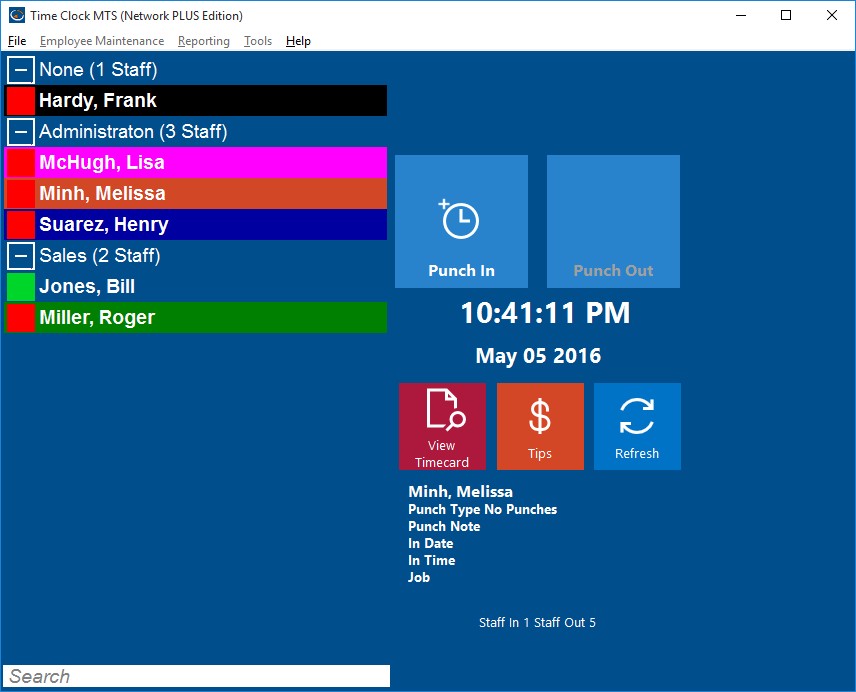The height and width of the screenshot is (692, 856).
Task: Click the Time Clock MTS title bar icon
Action: click(14, 15)
